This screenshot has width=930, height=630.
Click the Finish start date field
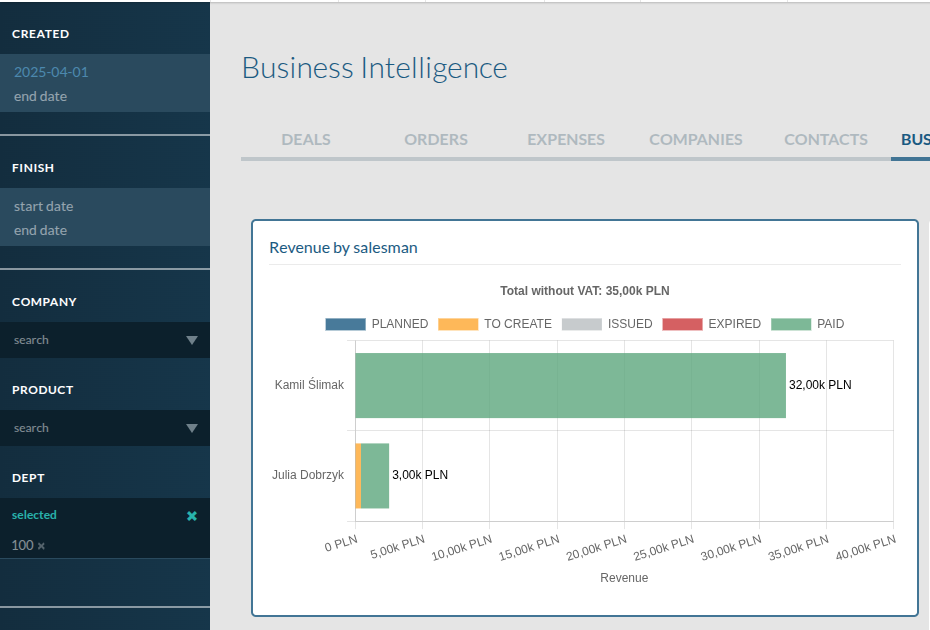pyautogui.click(x=44, y=206)
